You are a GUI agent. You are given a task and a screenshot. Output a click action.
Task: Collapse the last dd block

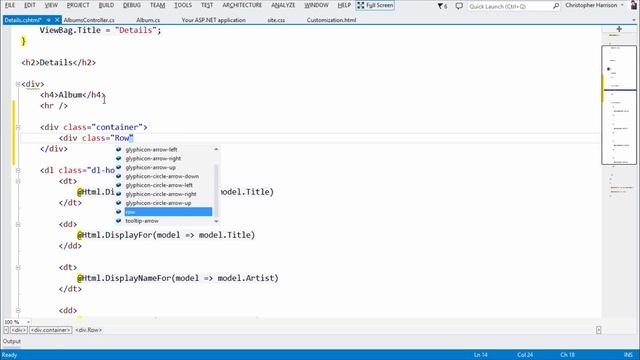18,311
